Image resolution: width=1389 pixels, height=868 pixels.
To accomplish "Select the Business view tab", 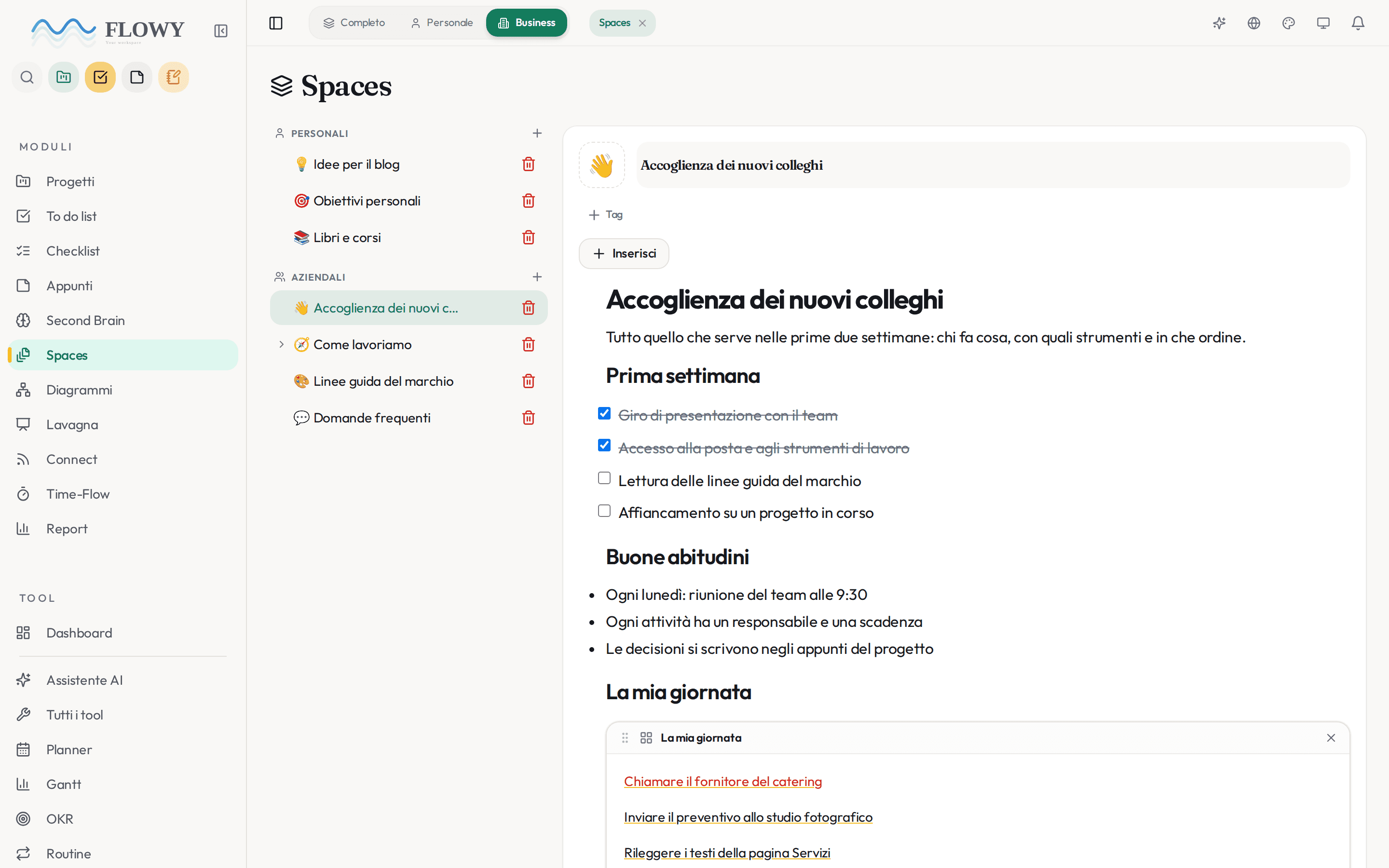I will pyautogui.click(x=526, y=23).
